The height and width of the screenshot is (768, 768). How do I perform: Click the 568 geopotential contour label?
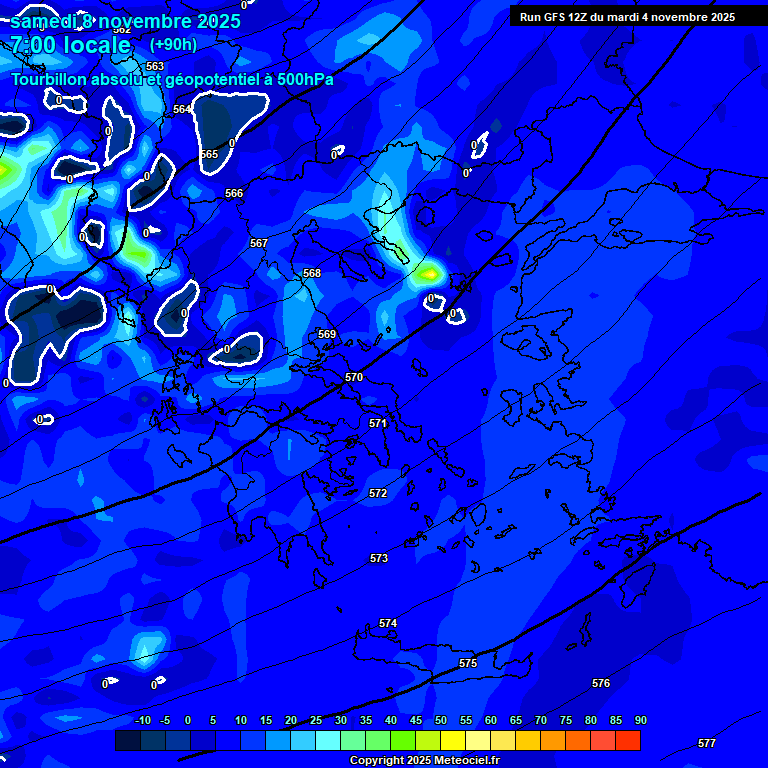click(x=312, y=273)
